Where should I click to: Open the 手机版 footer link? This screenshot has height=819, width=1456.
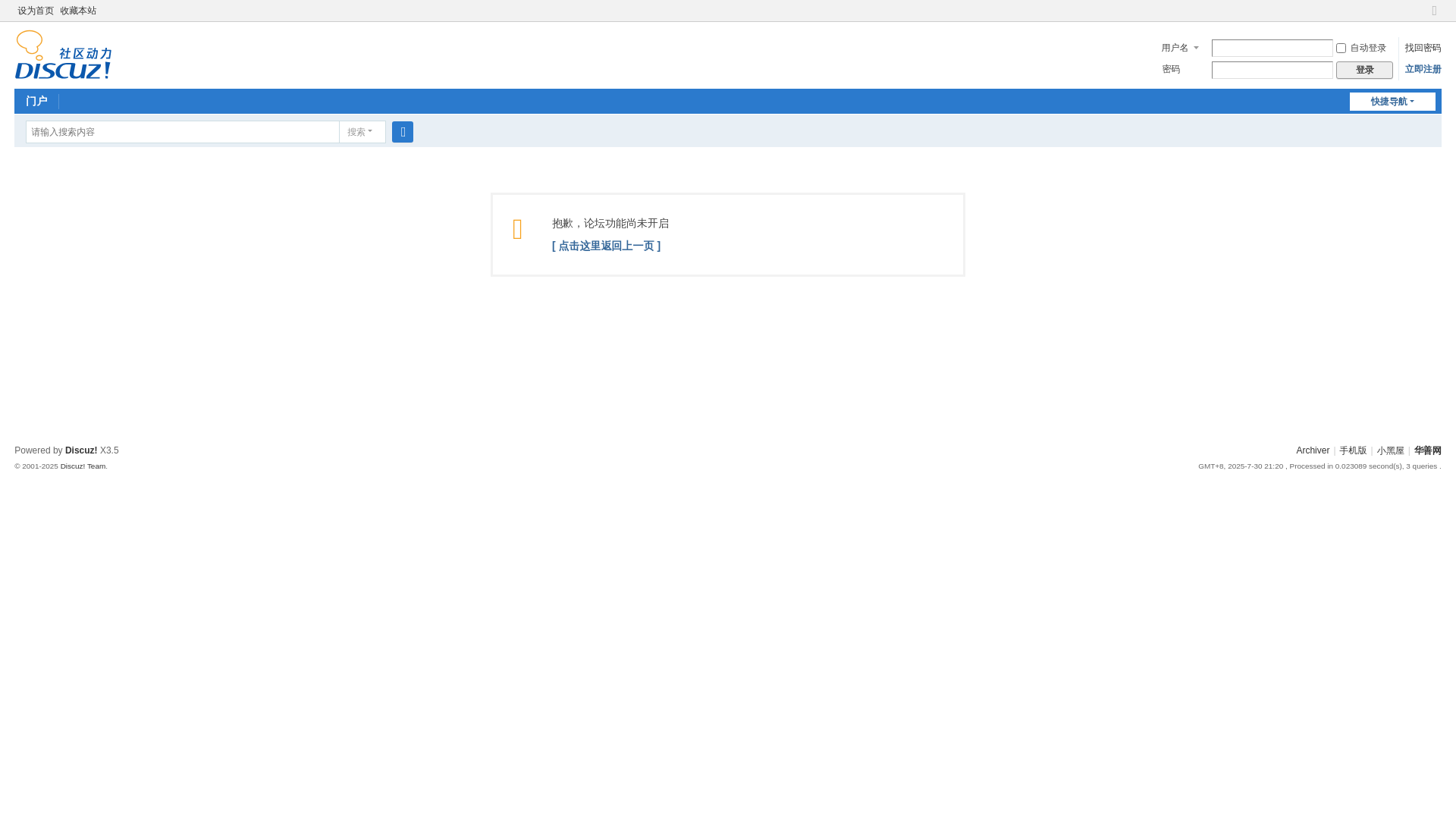(1353, 450)
